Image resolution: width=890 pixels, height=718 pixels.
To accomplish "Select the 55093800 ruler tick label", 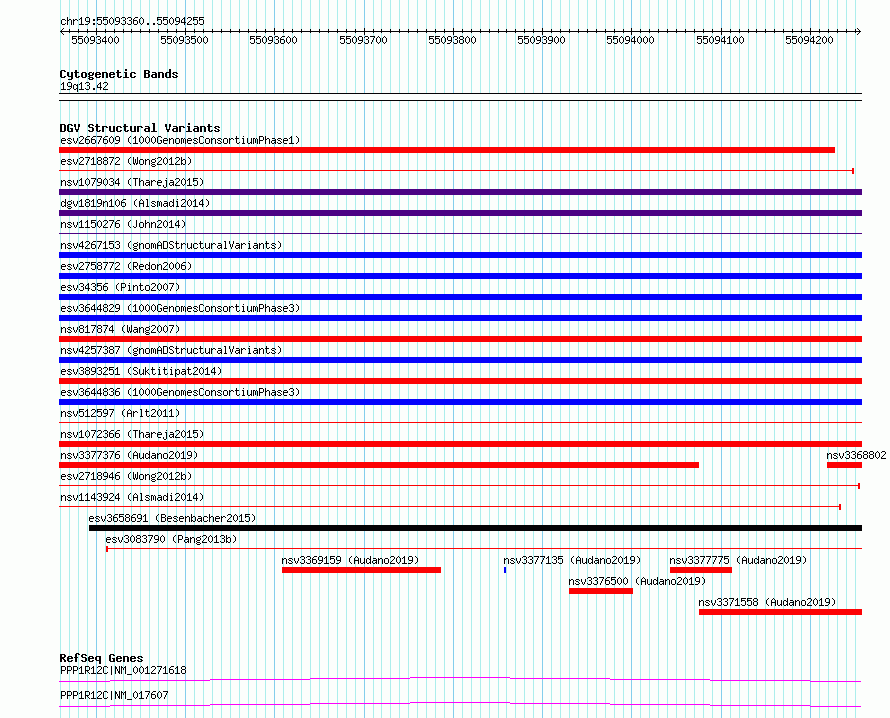I will click(x=452, y=40).
